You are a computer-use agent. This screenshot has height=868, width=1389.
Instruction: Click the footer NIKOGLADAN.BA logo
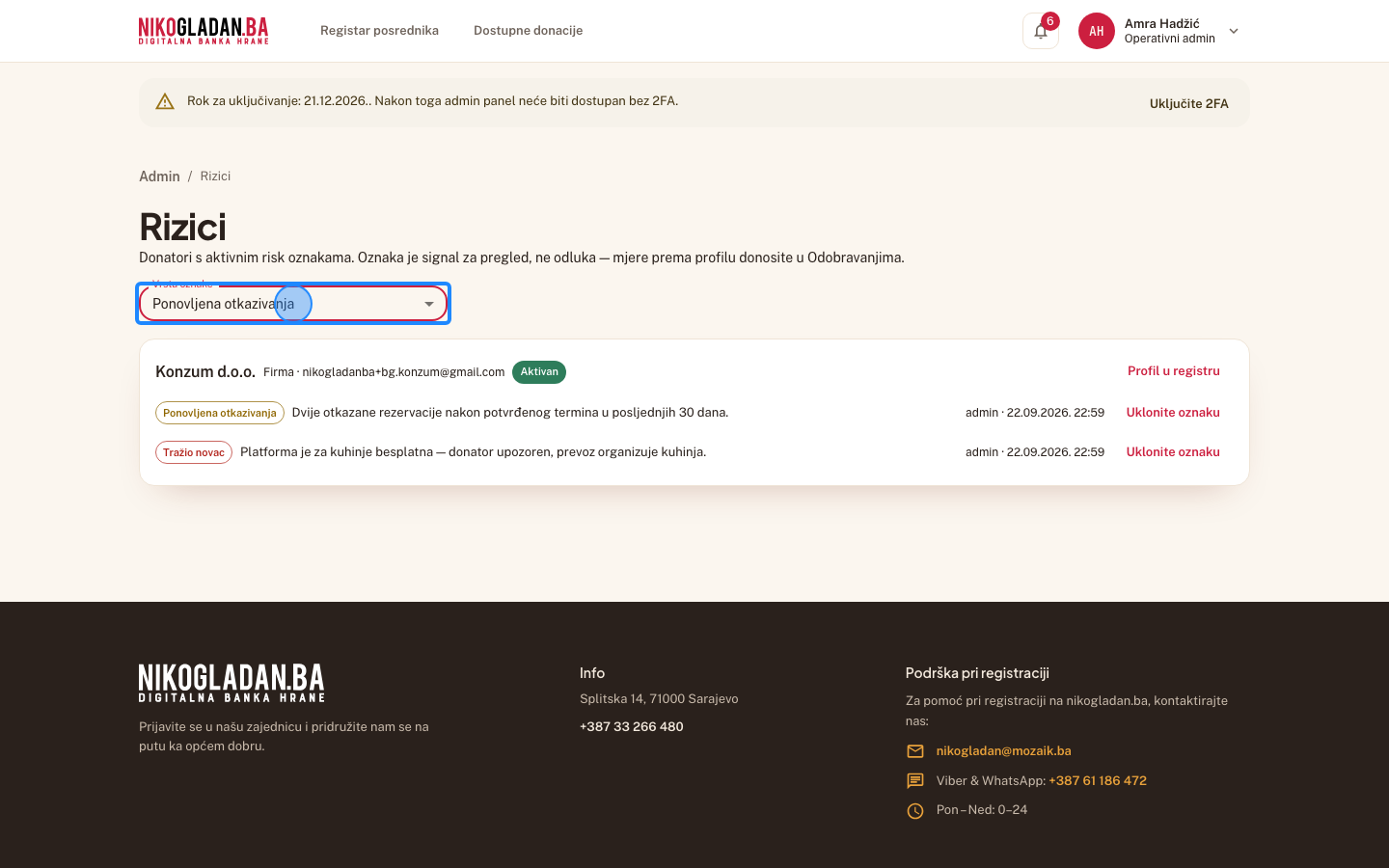coord(231,683)
